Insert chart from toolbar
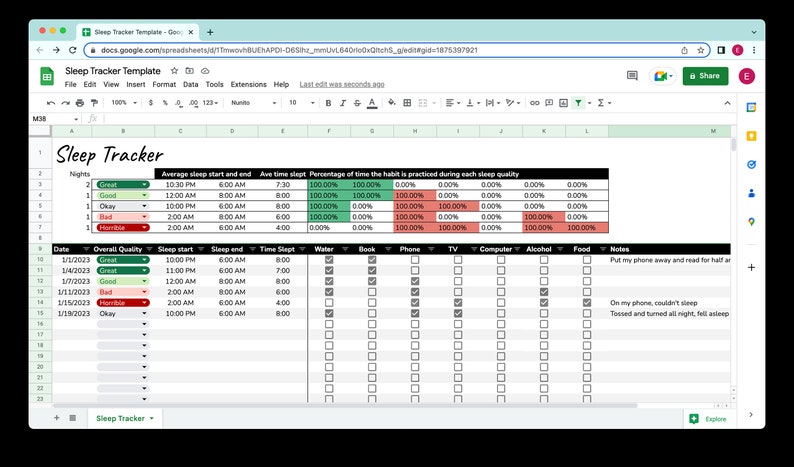Viewport: 794px width, 467px height. (563, 103)
